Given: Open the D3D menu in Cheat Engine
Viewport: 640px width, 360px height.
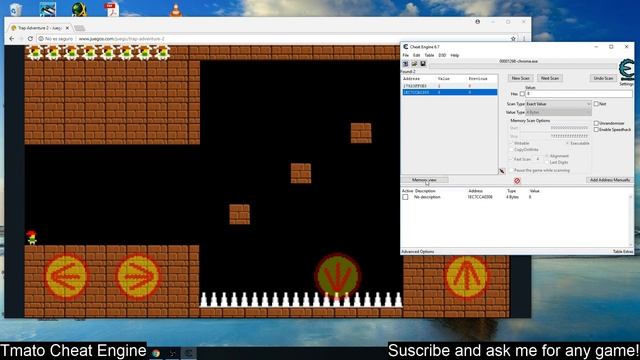Looking at the screenshot, I should [x=442, y=55].
